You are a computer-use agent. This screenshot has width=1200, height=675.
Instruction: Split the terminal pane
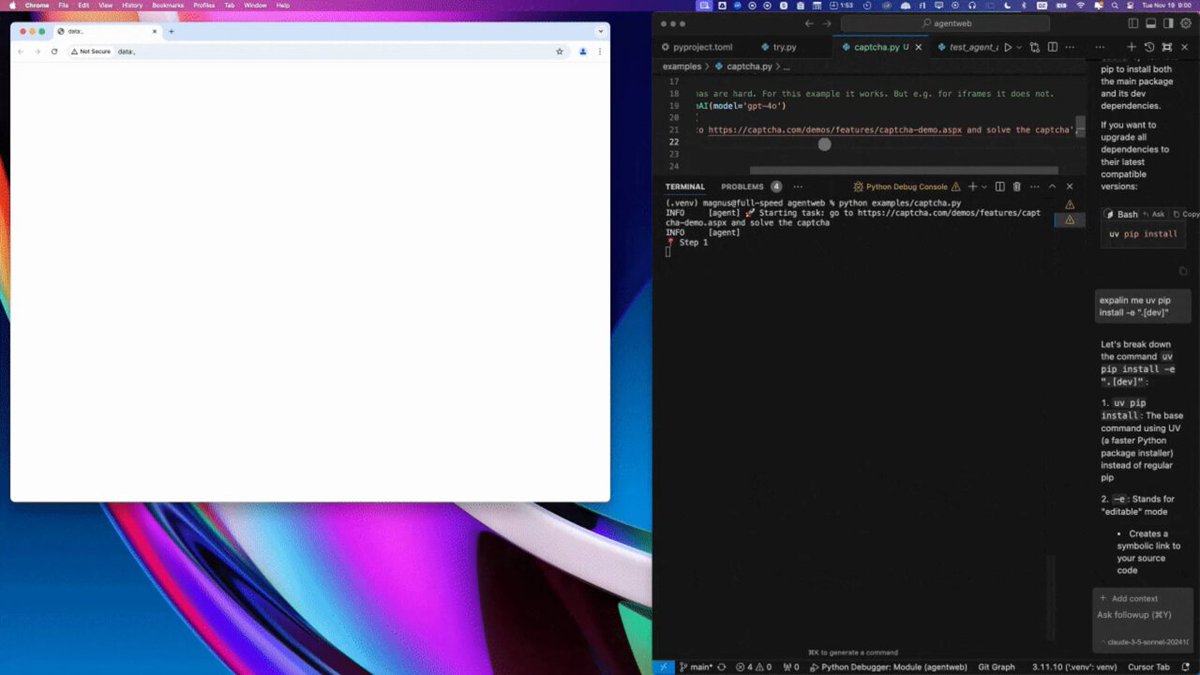(999, 186)
